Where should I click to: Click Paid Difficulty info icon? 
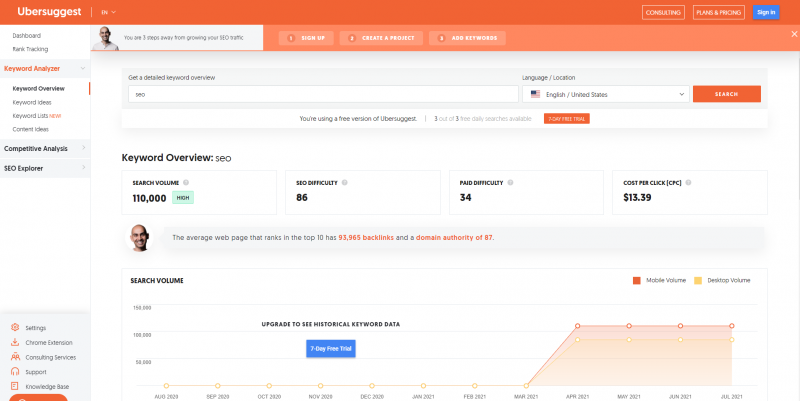510,183
